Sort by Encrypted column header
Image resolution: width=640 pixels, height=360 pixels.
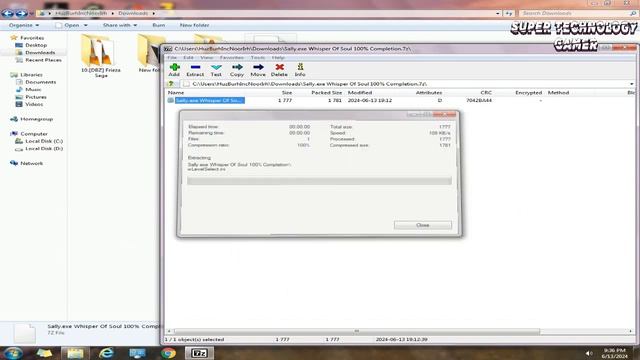(528, 93)
